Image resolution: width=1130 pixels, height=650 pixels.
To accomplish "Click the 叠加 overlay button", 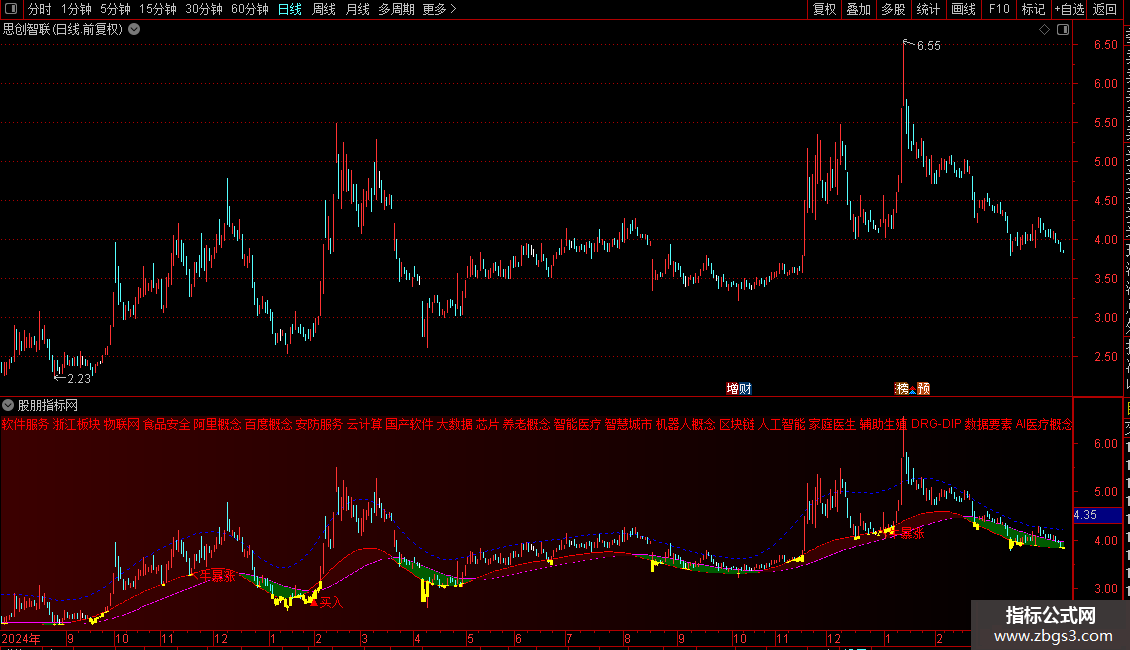I will (859, 9).
